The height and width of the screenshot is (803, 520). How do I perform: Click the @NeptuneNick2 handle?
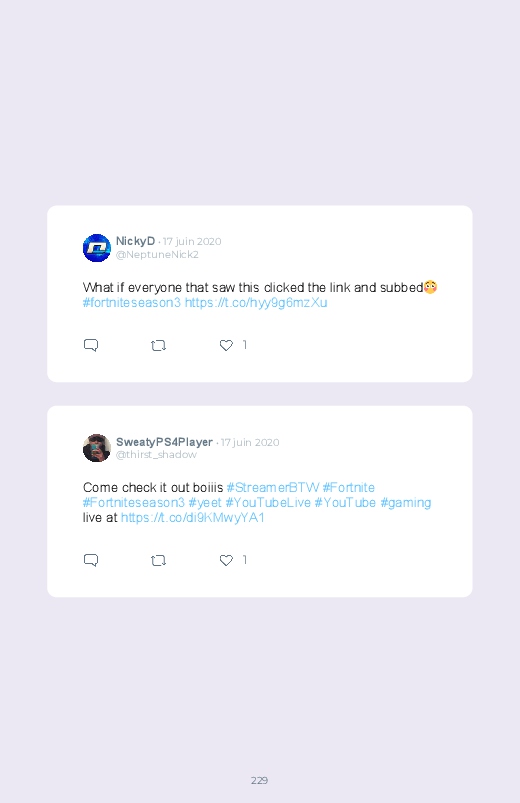coord(157,255)
